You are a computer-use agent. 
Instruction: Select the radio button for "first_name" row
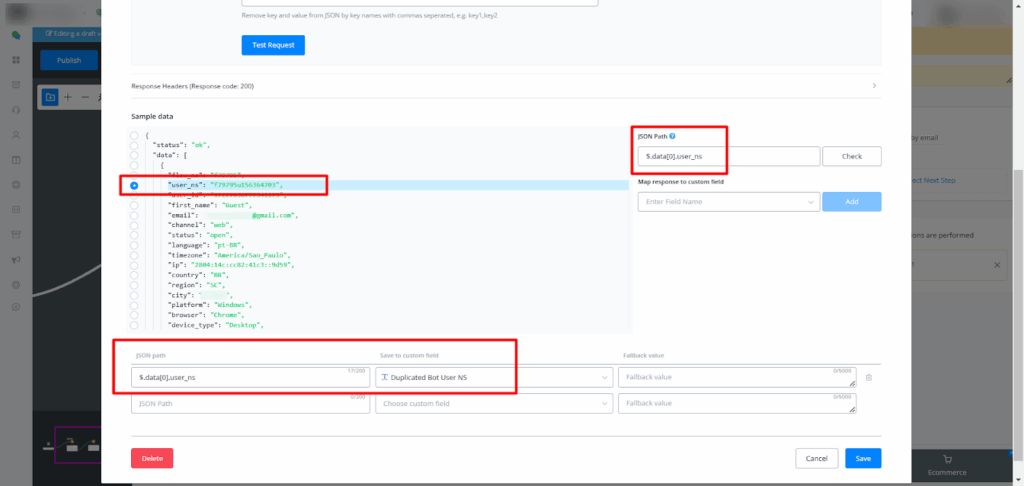point(134,204)
